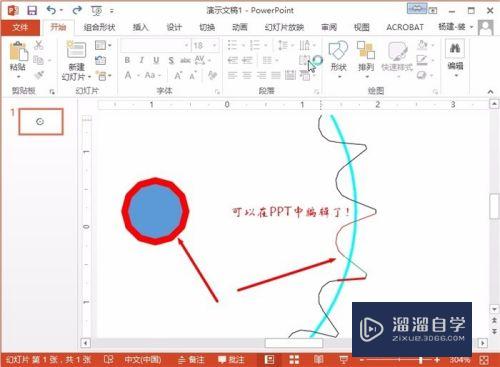Toggle Underline formatting
This screenshot has width=500, height=367.
[156, 60]
